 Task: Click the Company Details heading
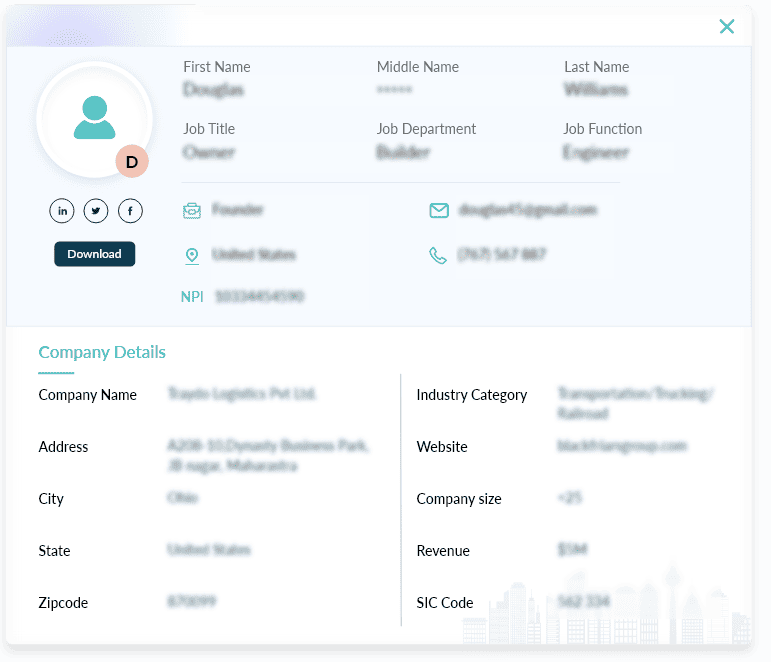click(102, 352)
